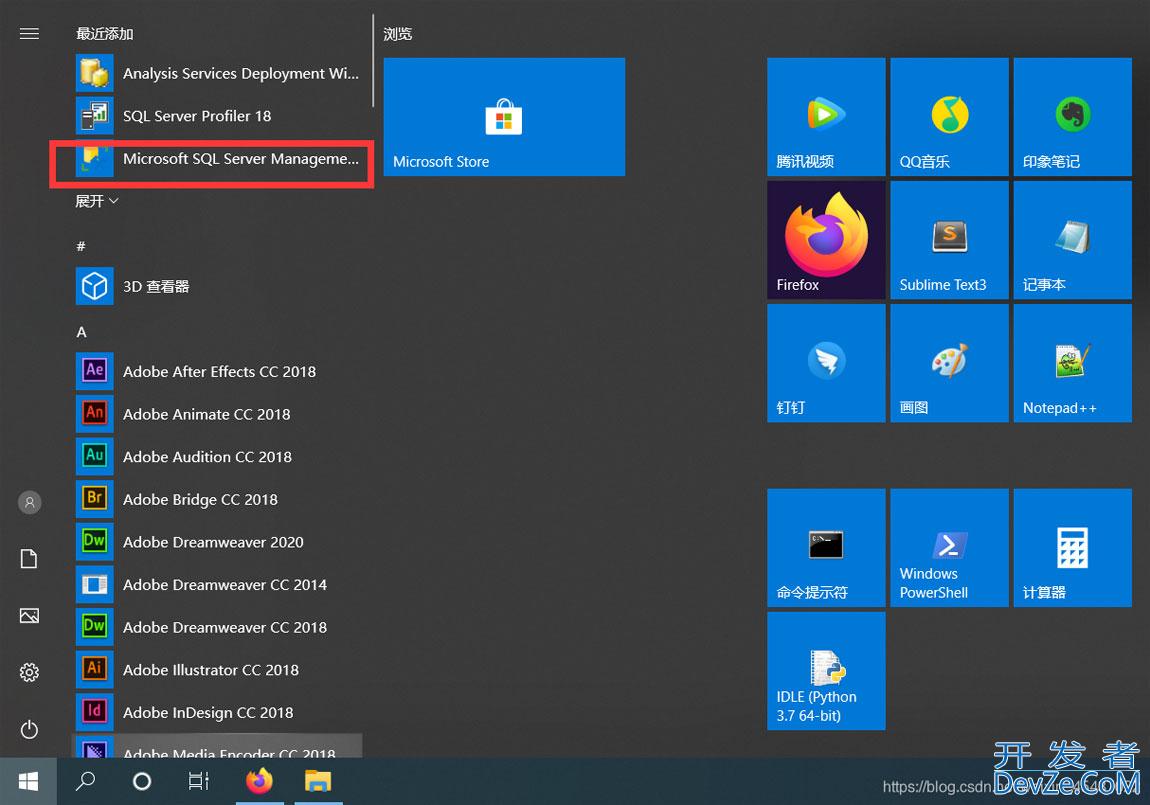Viewport: 1150px width, 805px height.
Task: Click the user account icon in sidebar
Action: pos(29,502)
